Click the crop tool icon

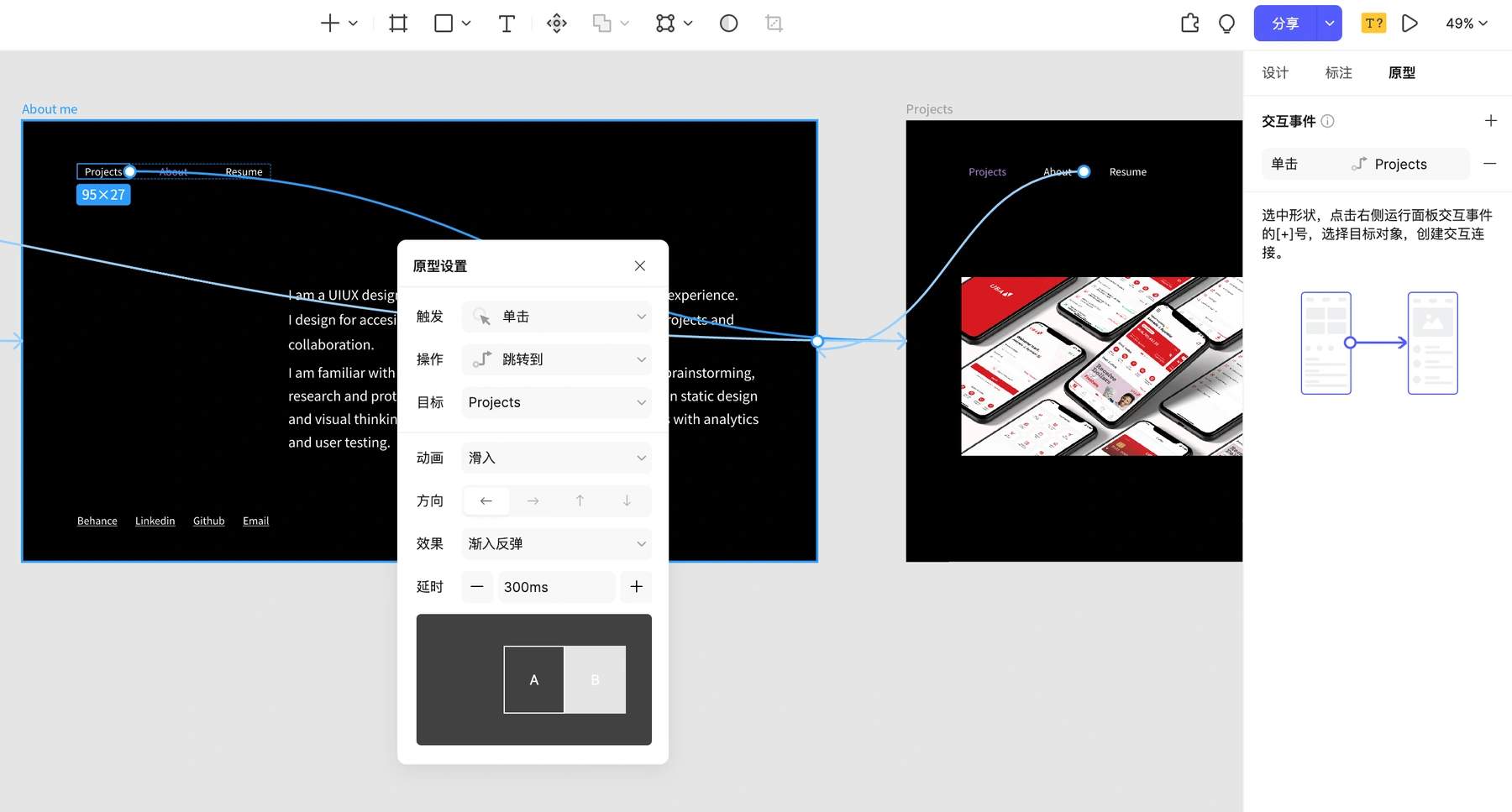click(x=774, y=24)
